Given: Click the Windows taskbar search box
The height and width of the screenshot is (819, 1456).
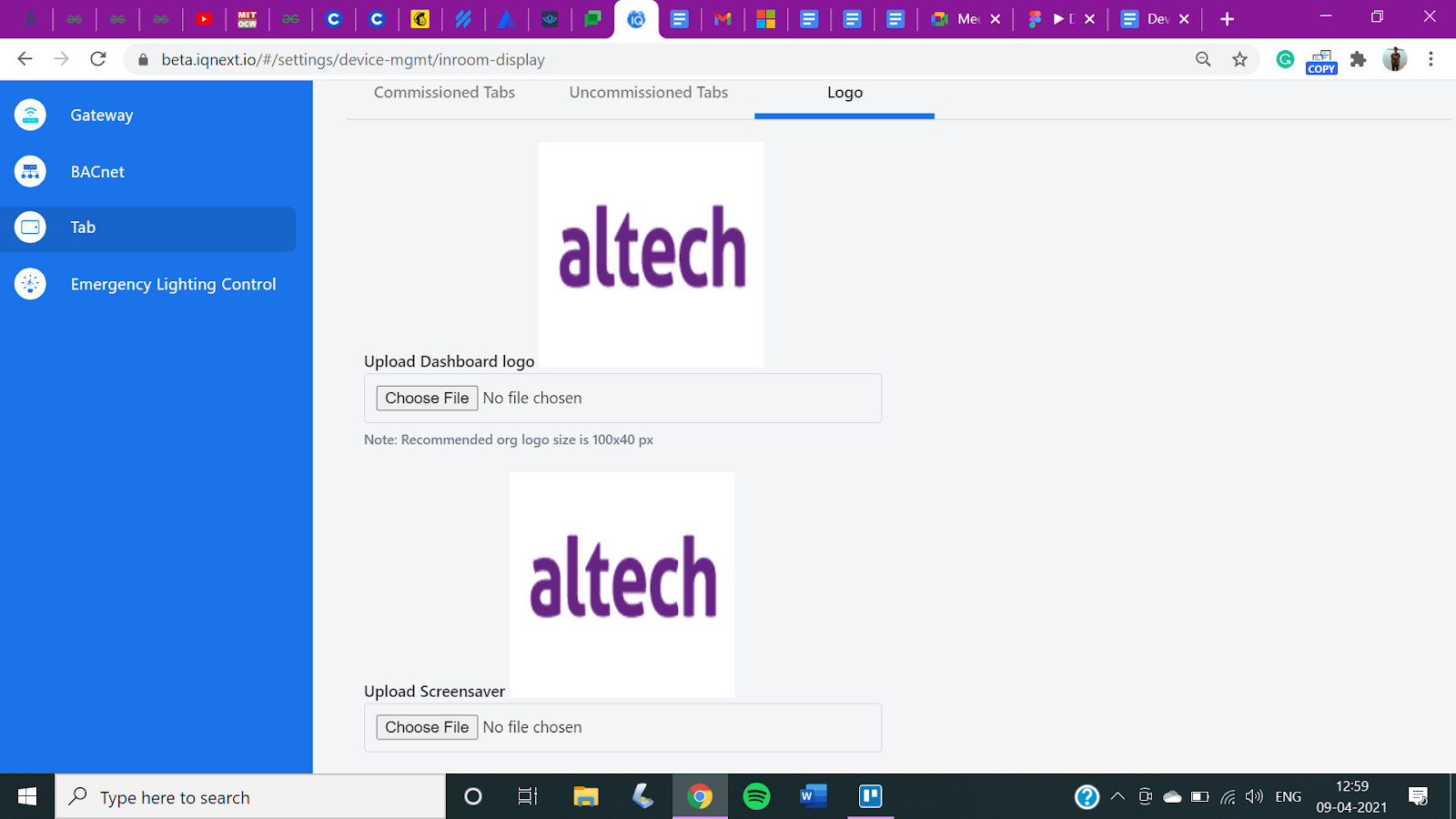Looking at the screenshot, I should point(250,797).
